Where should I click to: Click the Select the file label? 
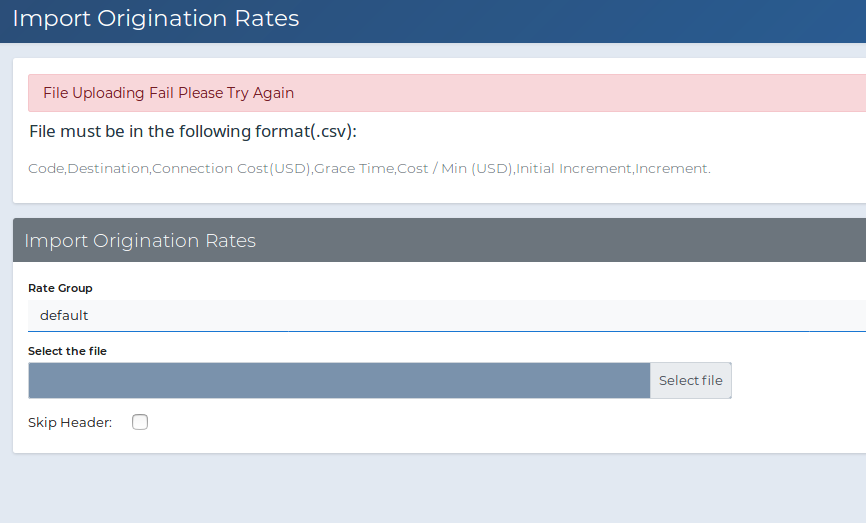pyautogui.click(x=67, y=351)
